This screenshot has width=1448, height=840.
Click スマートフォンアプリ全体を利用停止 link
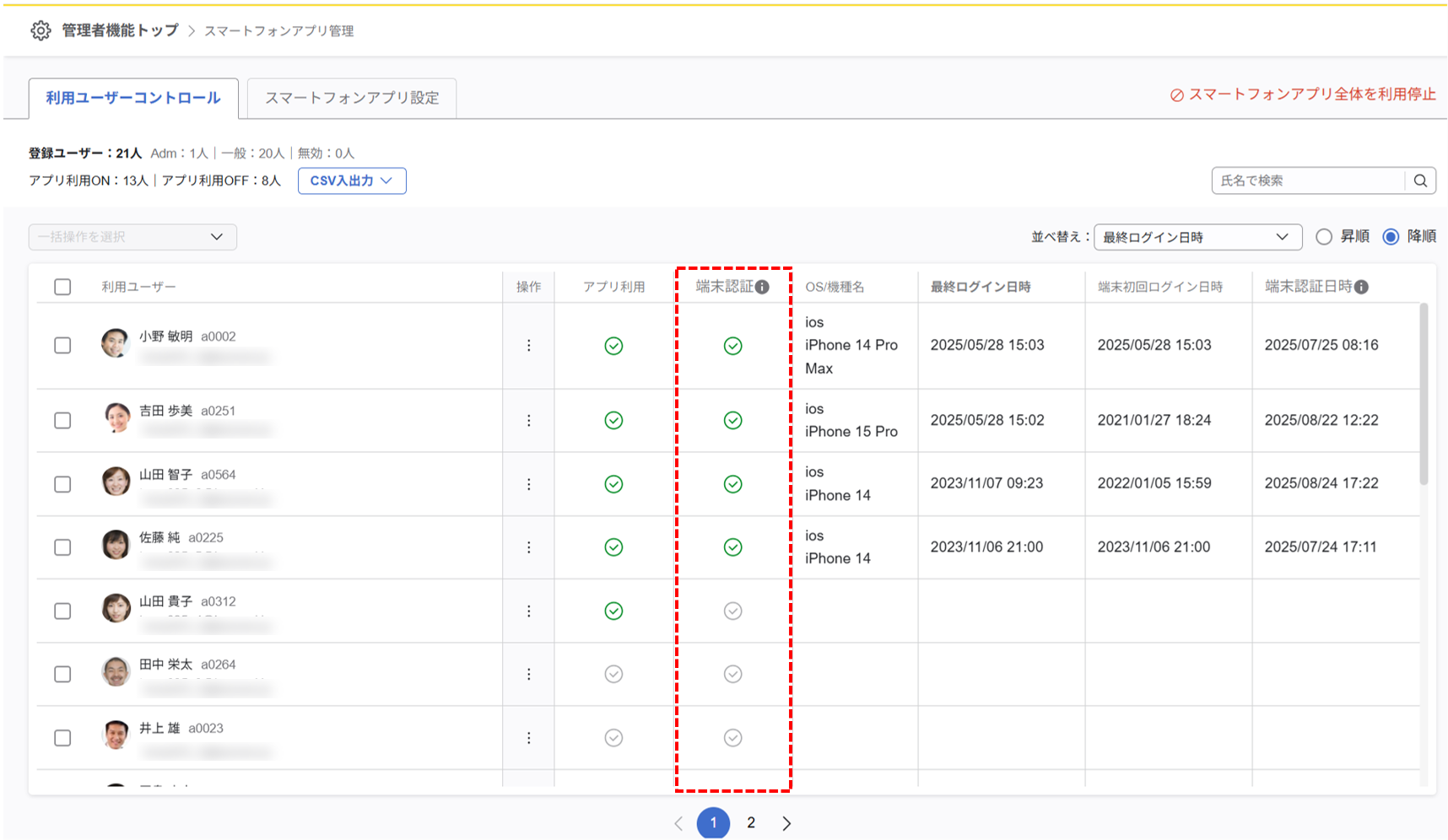tap(1303, 94)
